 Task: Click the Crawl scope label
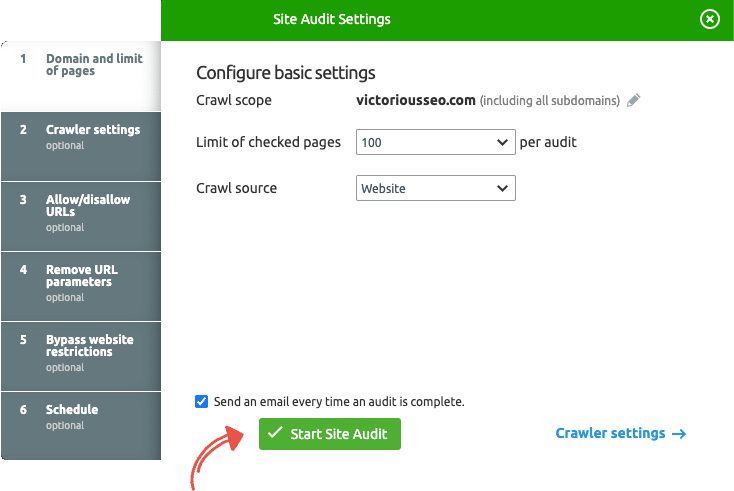click(x=234, y=100)
